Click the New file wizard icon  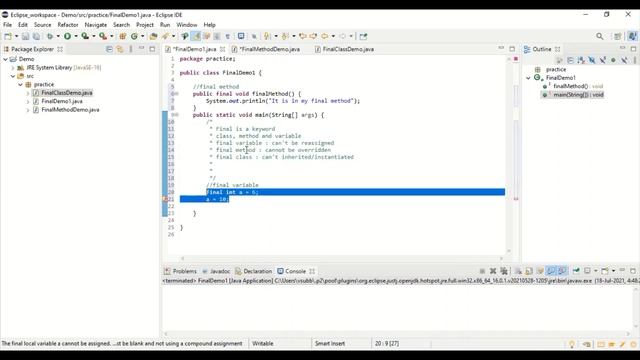click(8, 36)
